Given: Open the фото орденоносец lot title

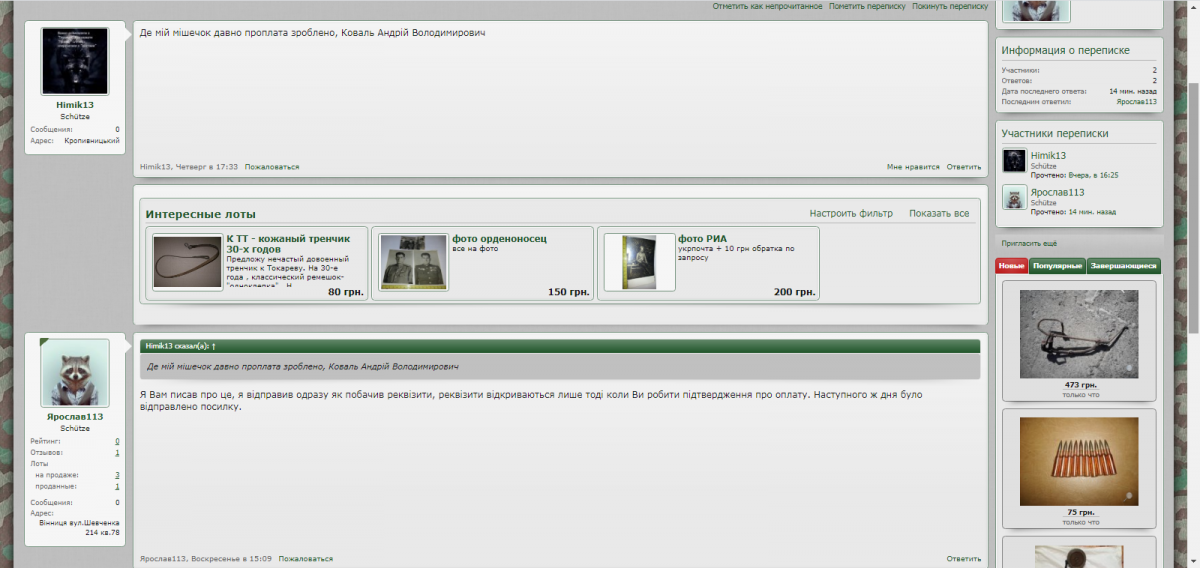Looking at the screenshot, I should 499,239.
